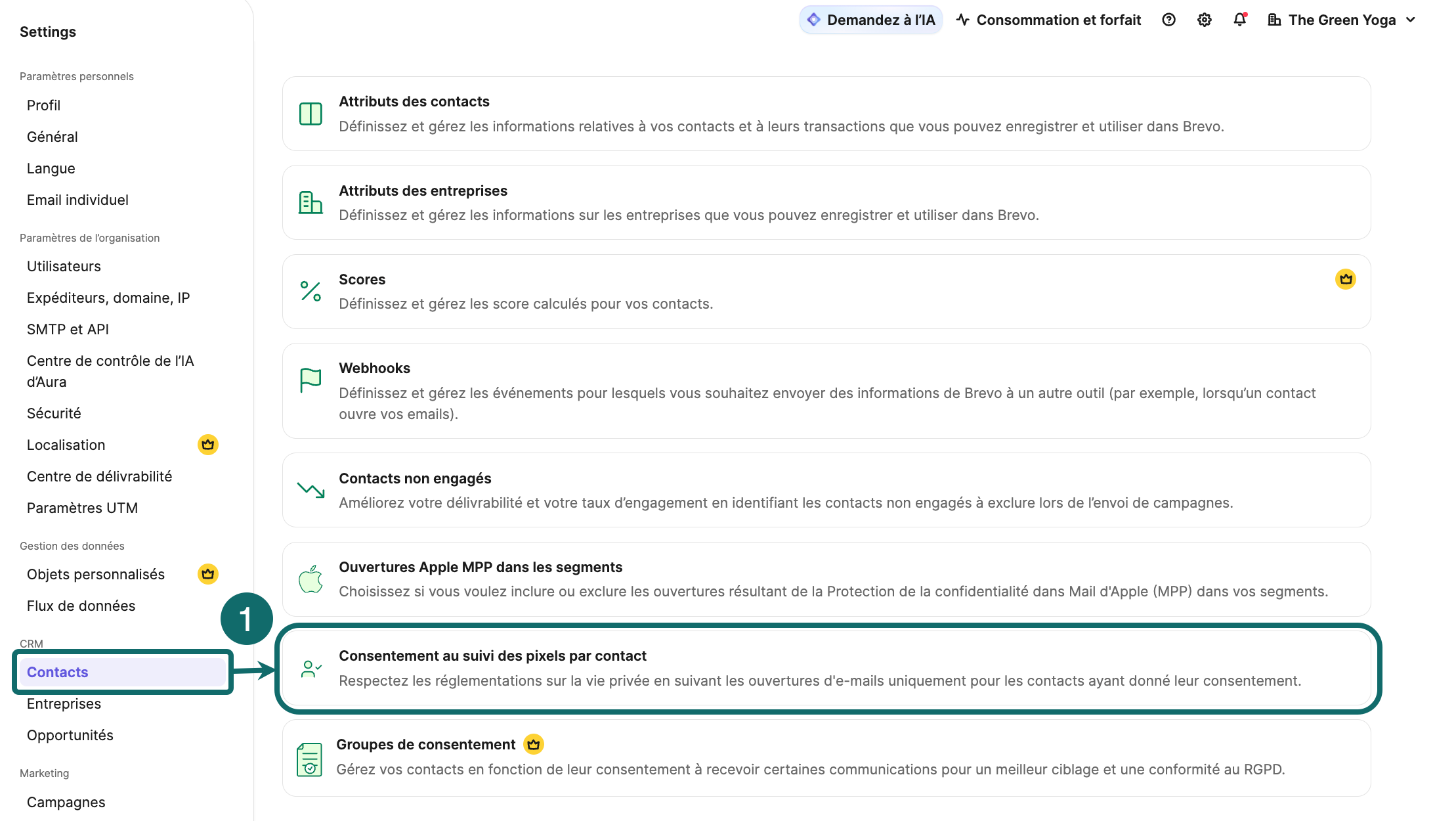Click the Contacts non engagés trending-down icon
The image size is (1456, 821).
pyautogui.click(x=310, y=490)
